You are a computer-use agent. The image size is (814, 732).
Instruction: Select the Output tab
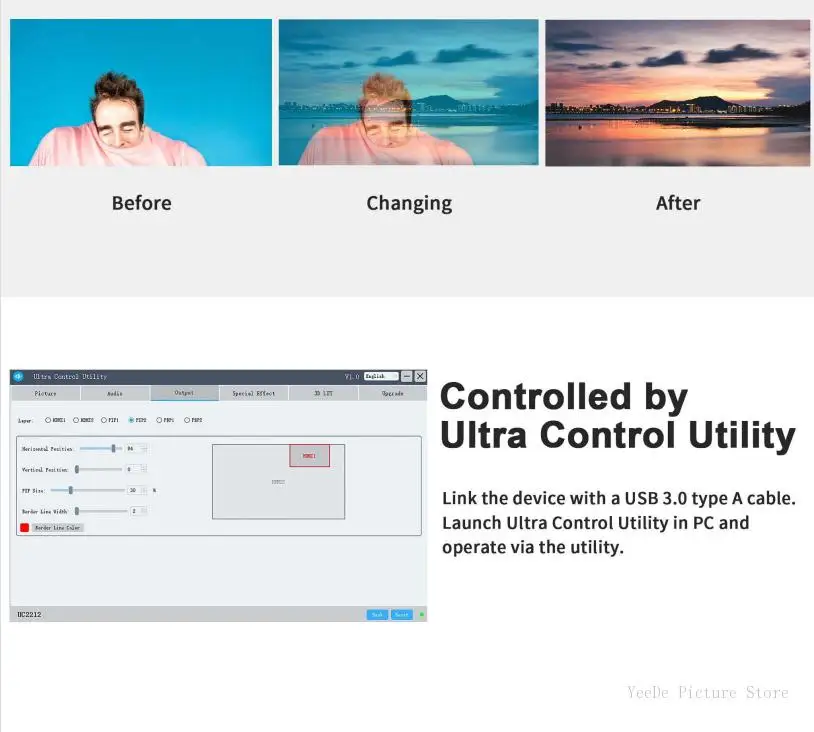click(184, 393)
